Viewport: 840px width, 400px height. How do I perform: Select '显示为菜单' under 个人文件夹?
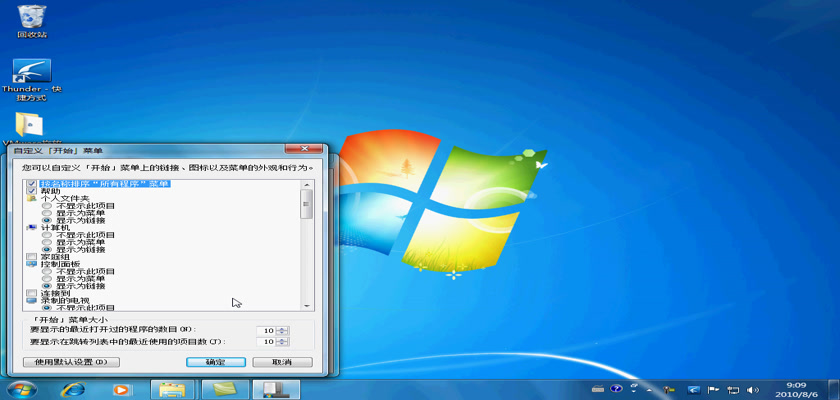(46, 213)
